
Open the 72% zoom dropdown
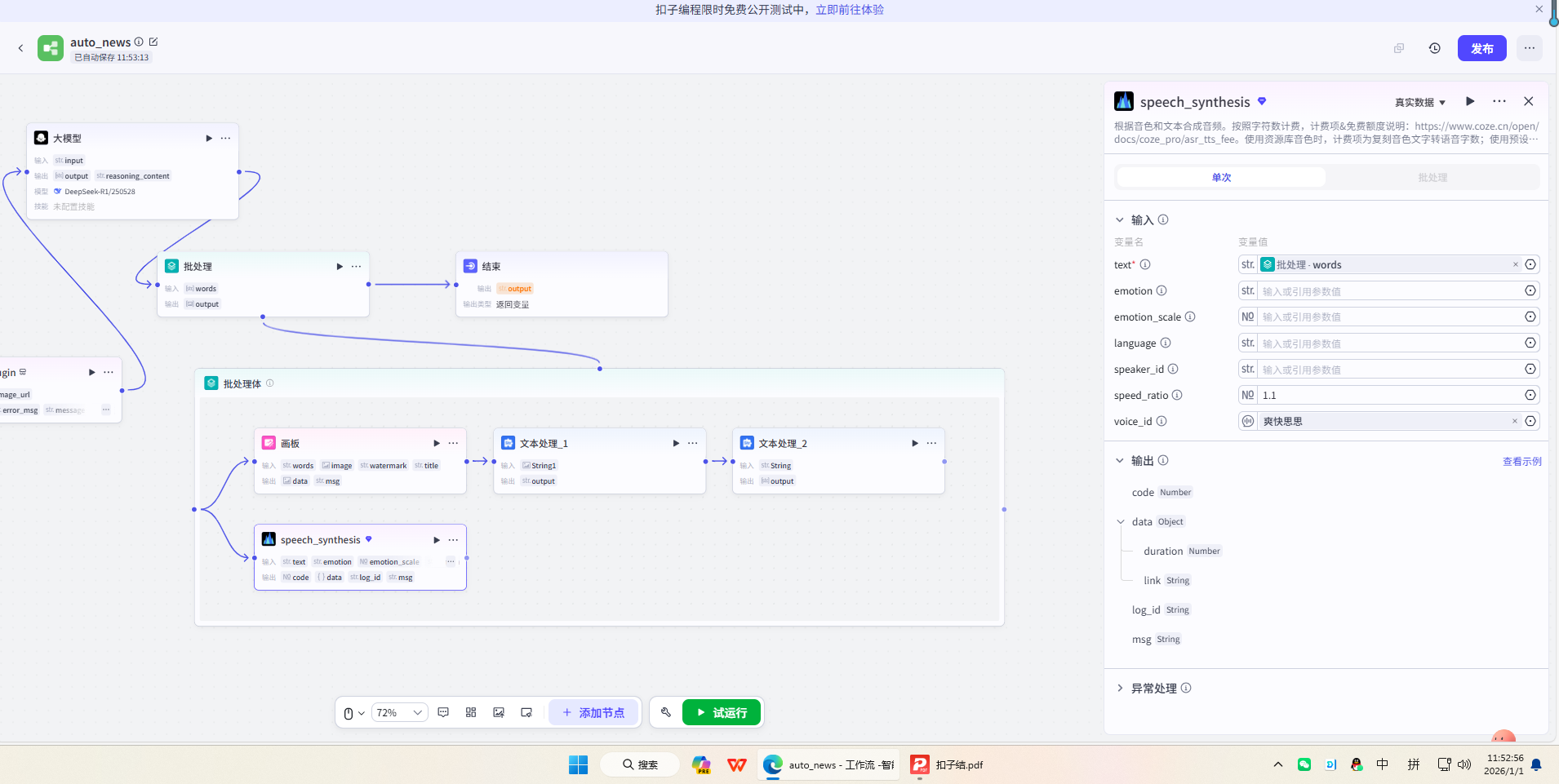[400, 712]
